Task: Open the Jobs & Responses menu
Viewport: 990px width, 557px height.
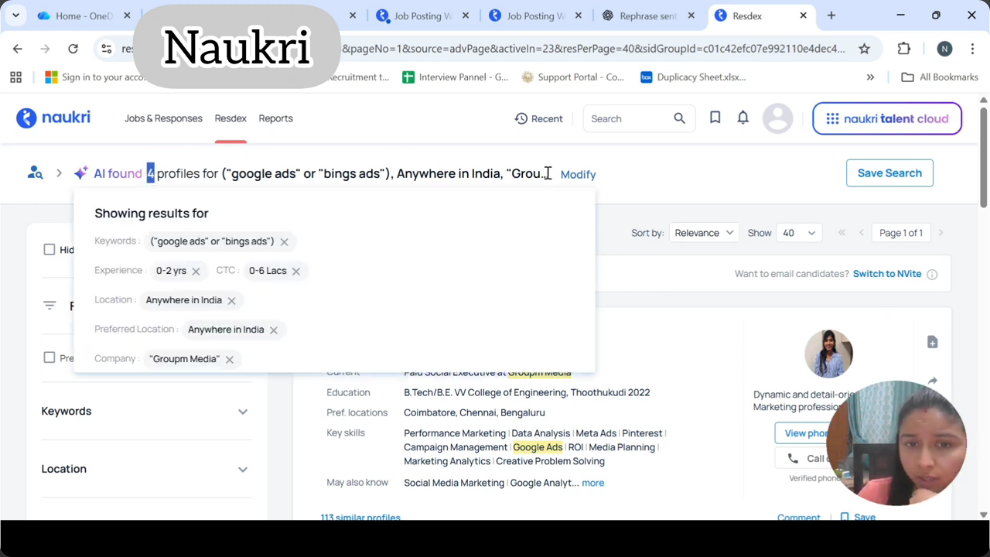Action: pyautogui.click(x=163, y=118)
